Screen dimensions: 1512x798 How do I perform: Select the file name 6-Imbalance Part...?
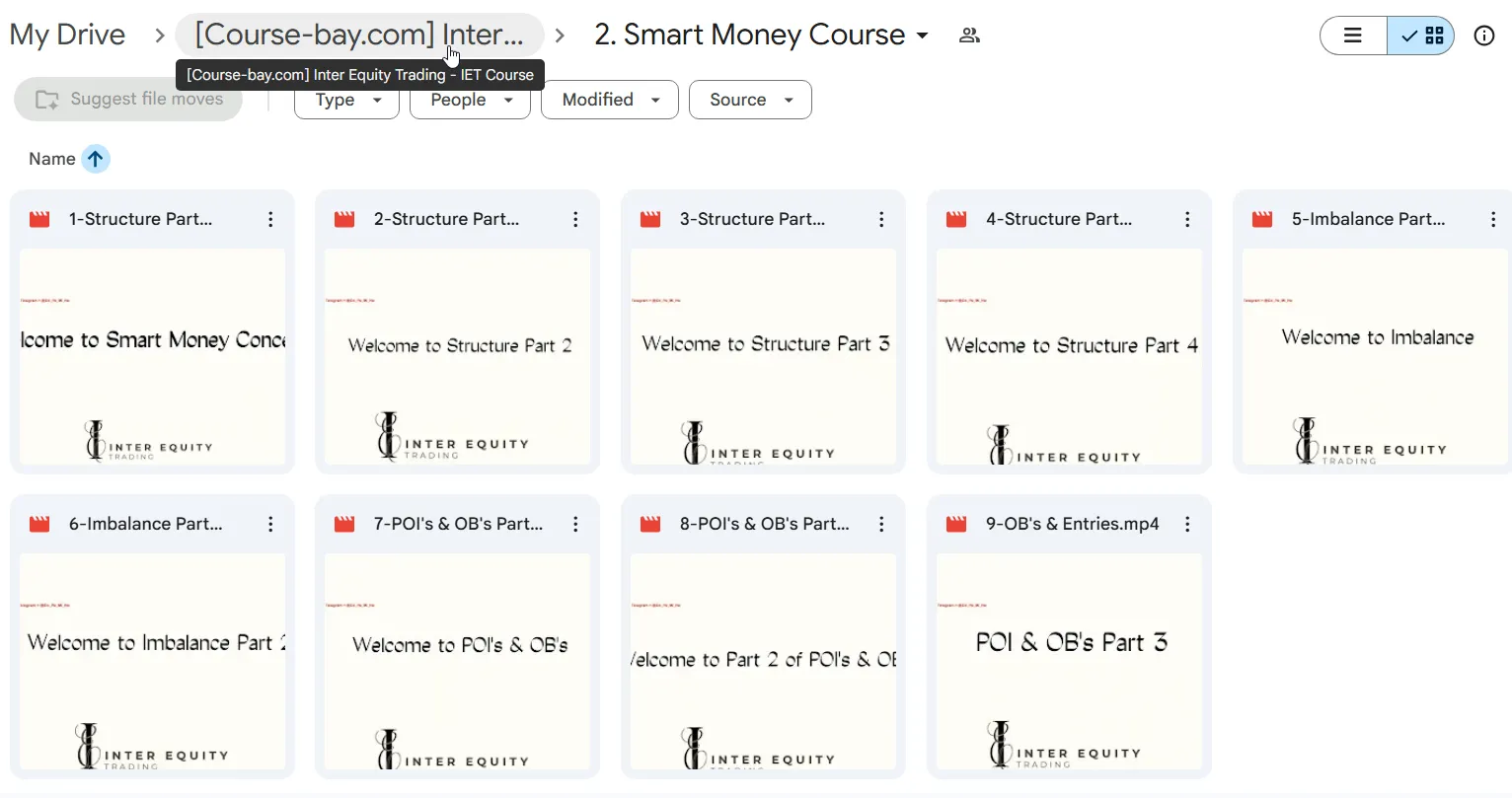[145, 524]
